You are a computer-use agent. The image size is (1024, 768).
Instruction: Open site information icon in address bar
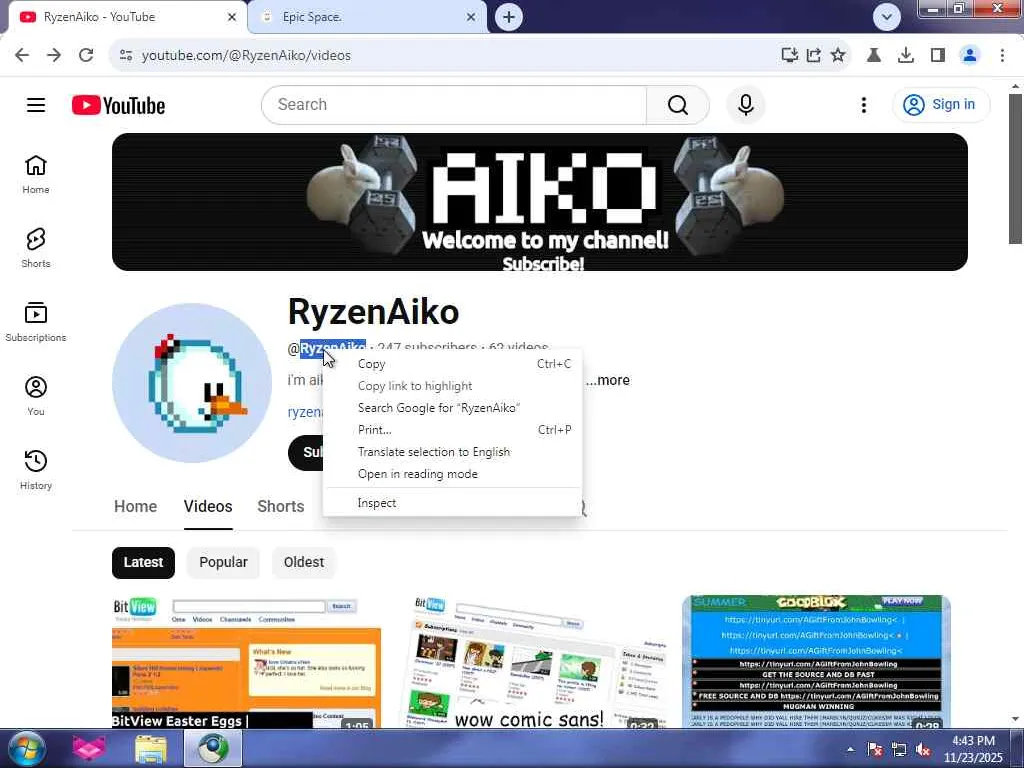tap(126, 56)
